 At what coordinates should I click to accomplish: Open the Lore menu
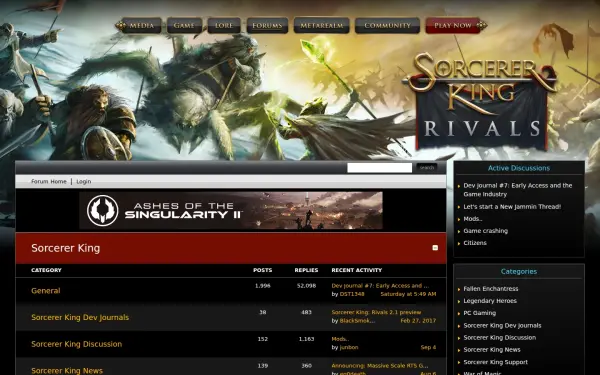pos(224,26)
